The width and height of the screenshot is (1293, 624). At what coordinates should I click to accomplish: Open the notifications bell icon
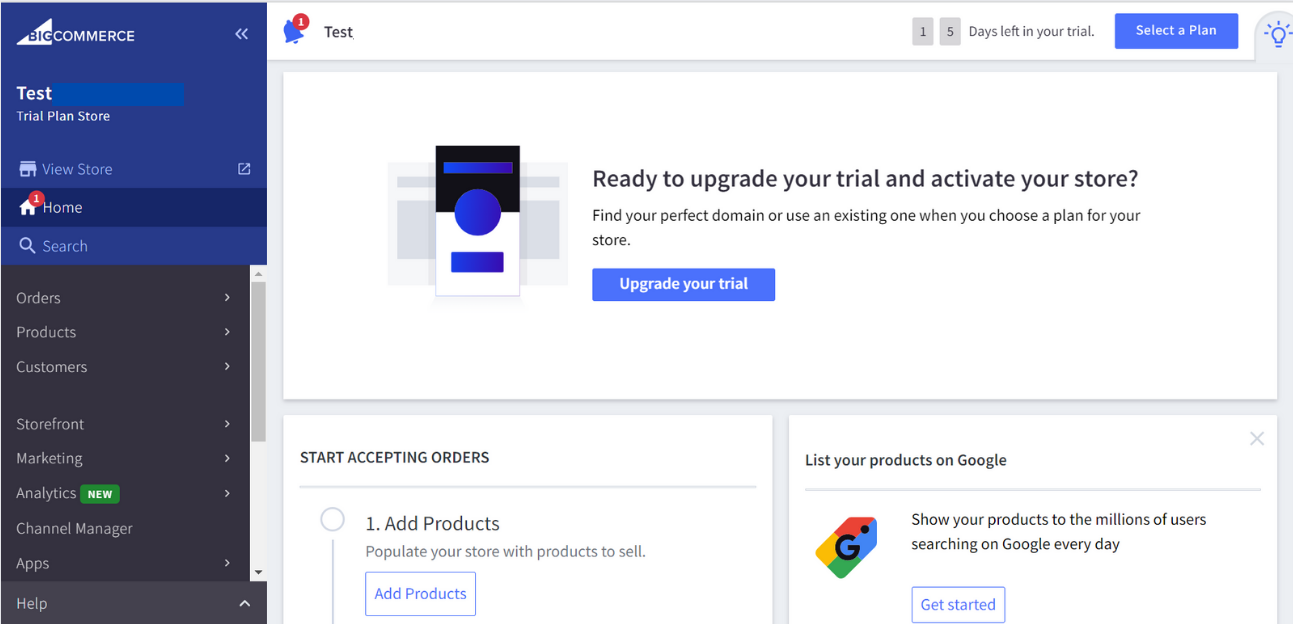tap(294, 31)
